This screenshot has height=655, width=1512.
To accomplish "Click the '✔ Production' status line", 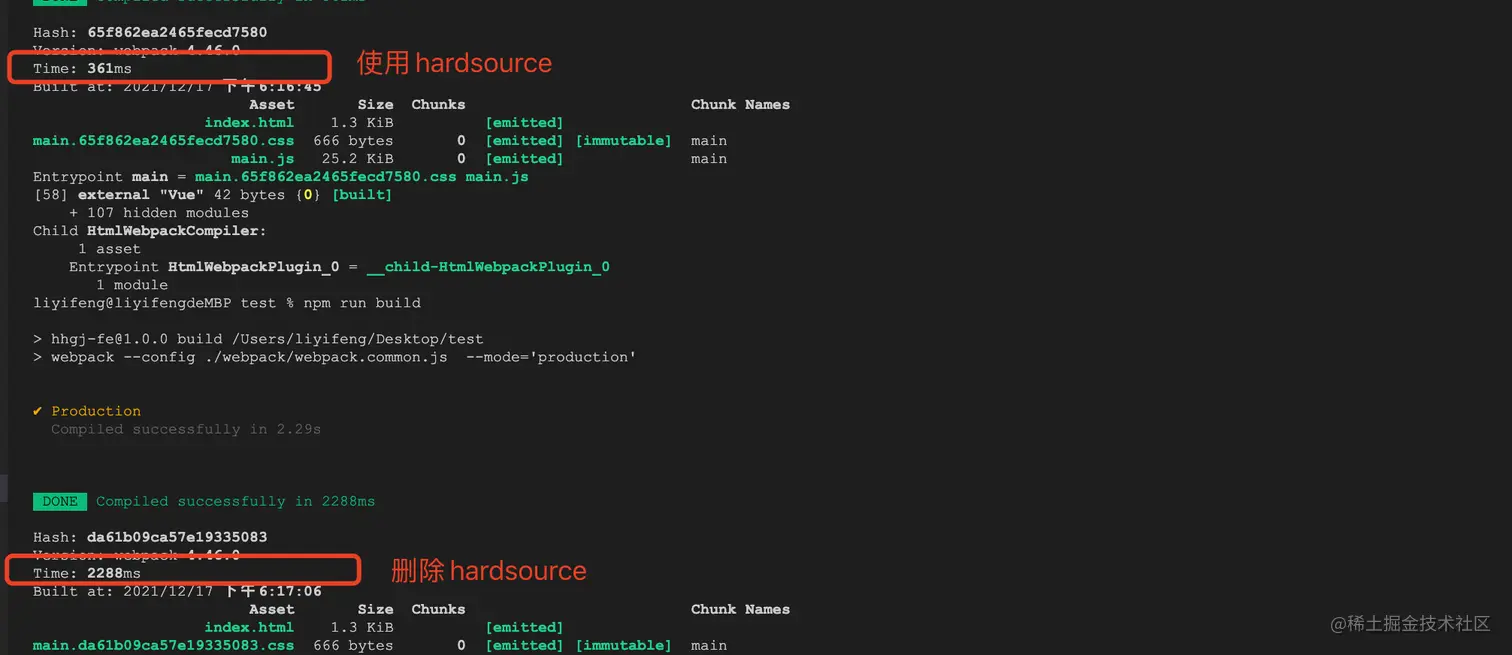I will point(87,410).
